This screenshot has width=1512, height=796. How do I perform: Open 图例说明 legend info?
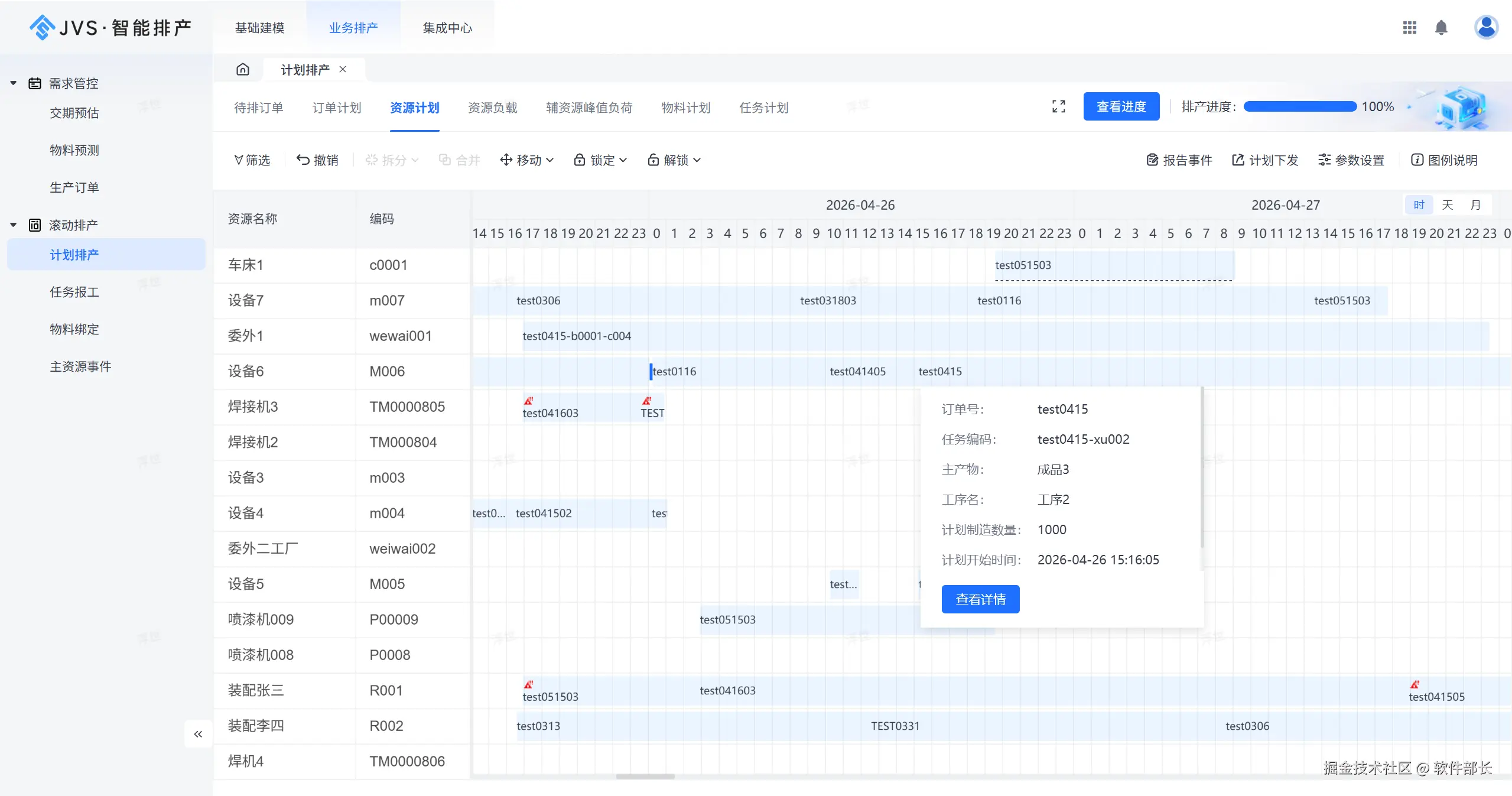[x=1444, y=160]
